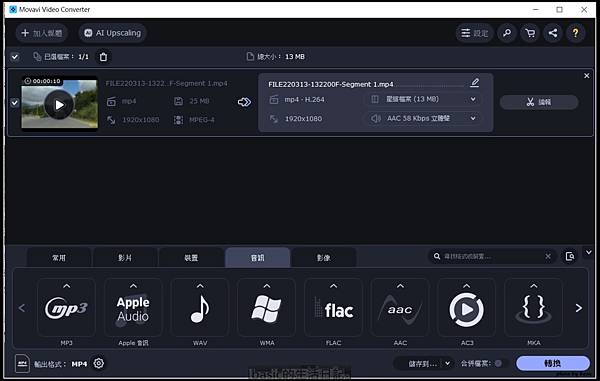Switch to the devices (裝置) format tab
The width and height of the screenshot is (600, 381).
[x=191, y=257]
